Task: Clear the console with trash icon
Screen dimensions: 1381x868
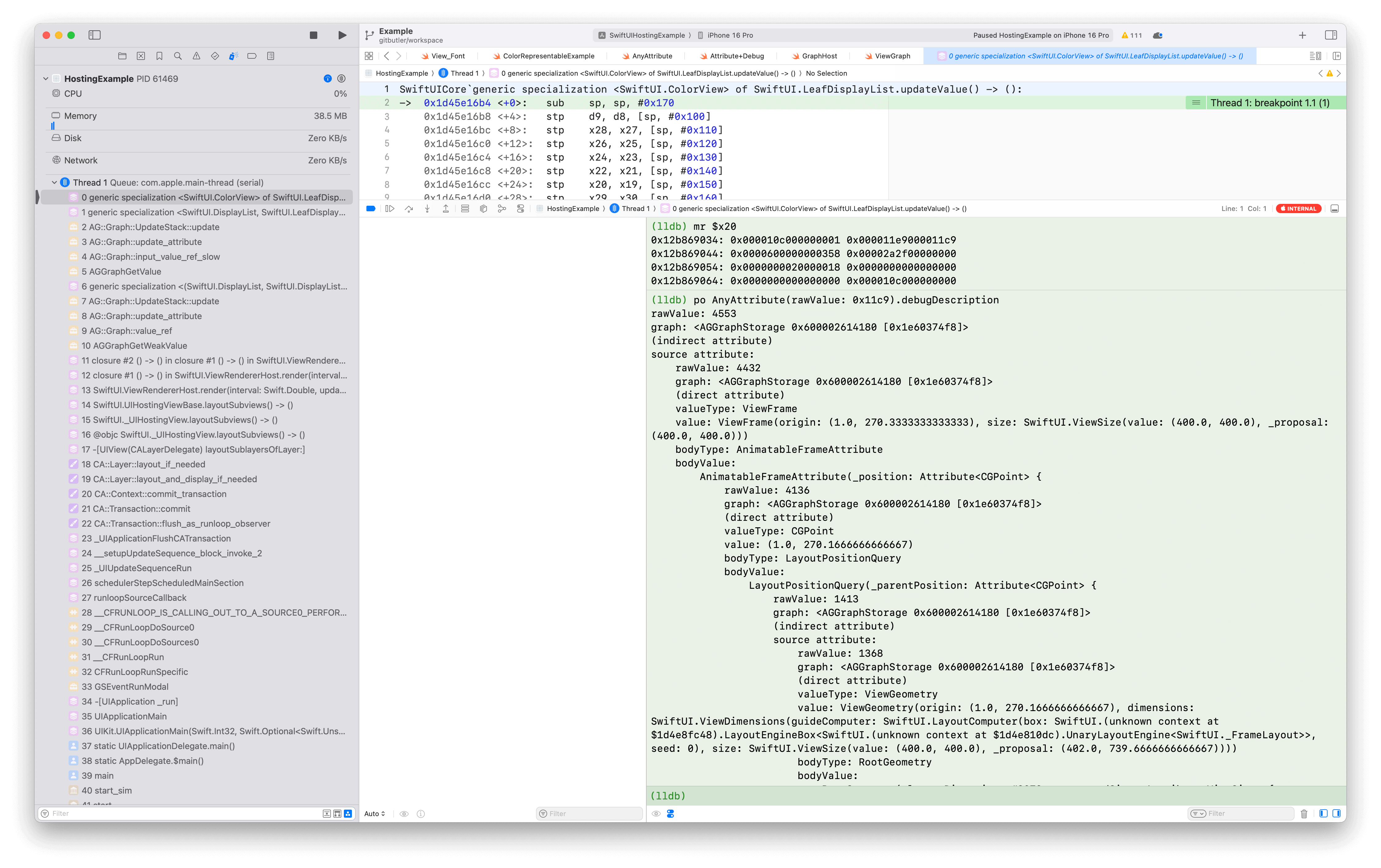Action: click(x=1304, y=814)
